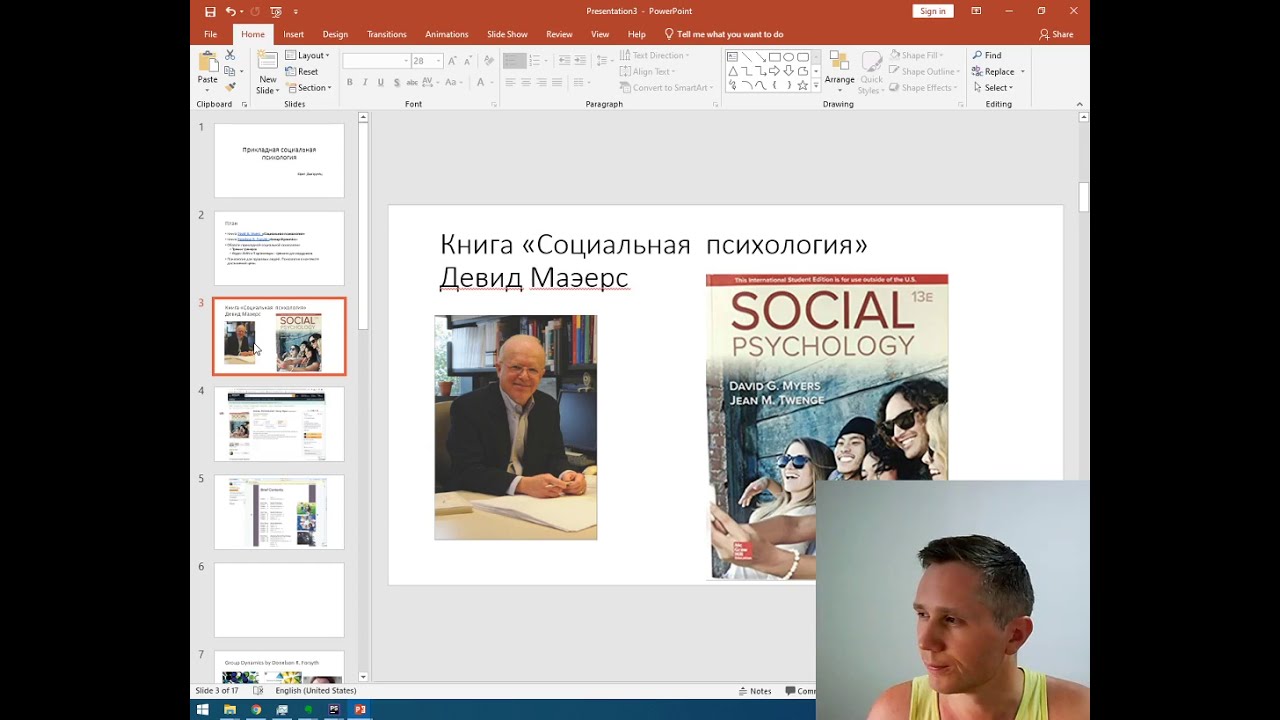Select the 5-point Star shape

tap(802, 85)
